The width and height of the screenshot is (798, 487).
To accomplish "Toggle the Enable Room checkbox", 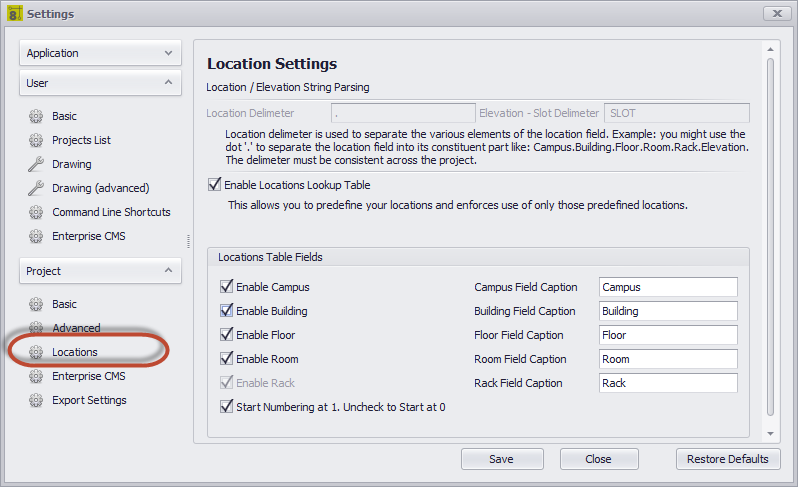I will pos(226,358).
